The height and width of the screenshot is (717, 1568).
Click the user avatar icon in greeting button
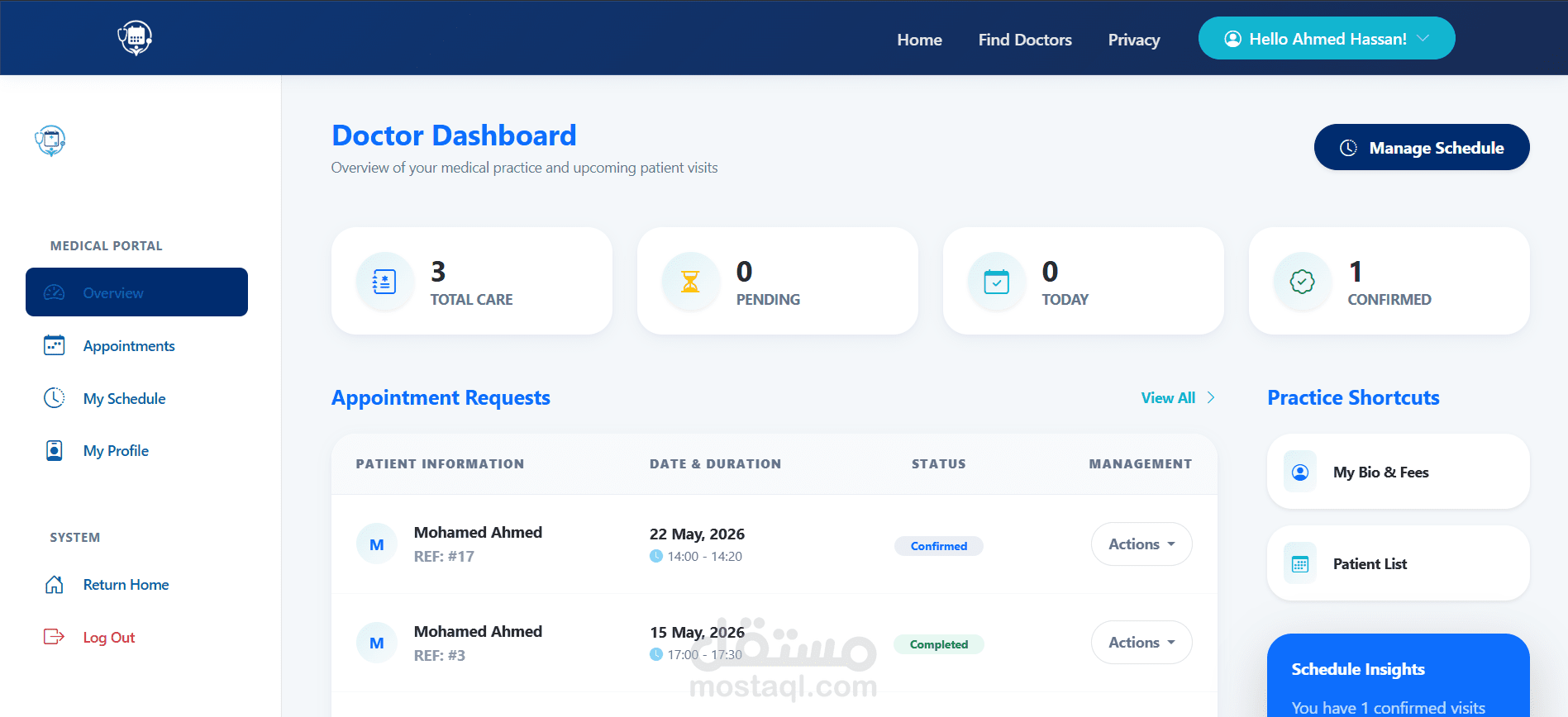tap(1232, 39)
